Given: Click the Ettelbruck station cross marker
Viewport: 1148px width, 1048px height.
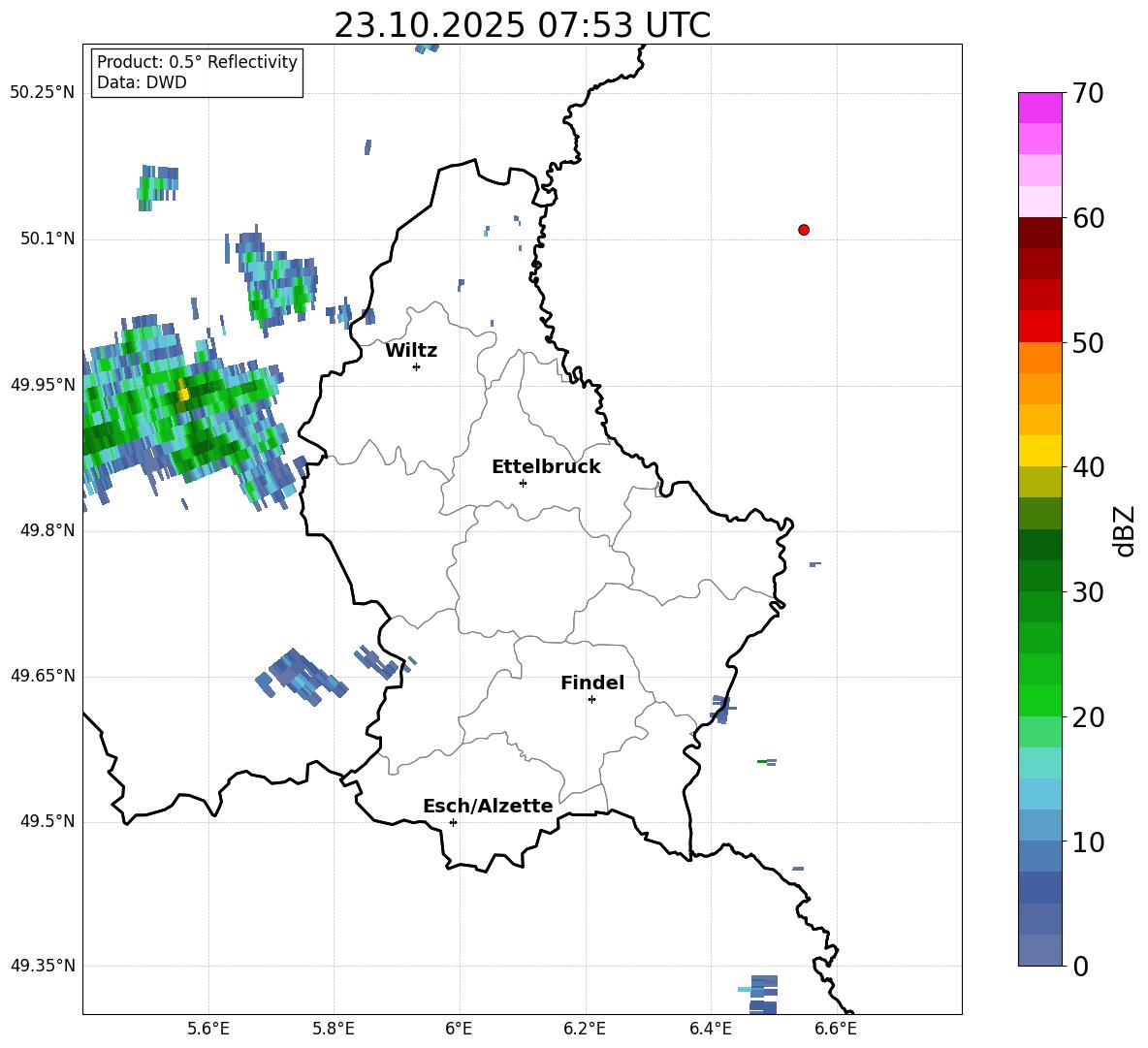Looking at the screenshot, I should tap(523, 483).
